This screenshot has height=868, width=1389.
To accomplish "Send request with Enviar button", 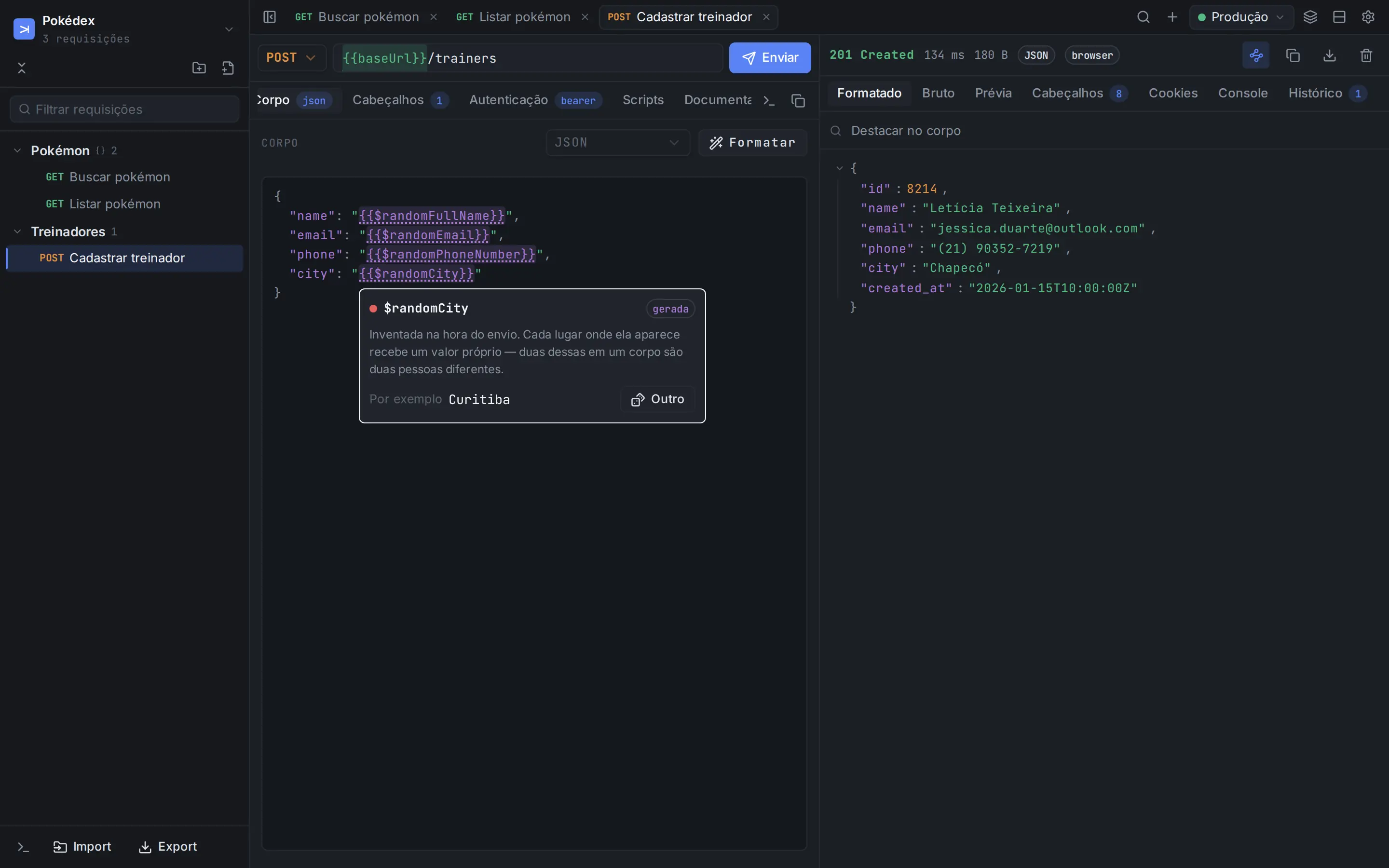I will coord(770,57).
